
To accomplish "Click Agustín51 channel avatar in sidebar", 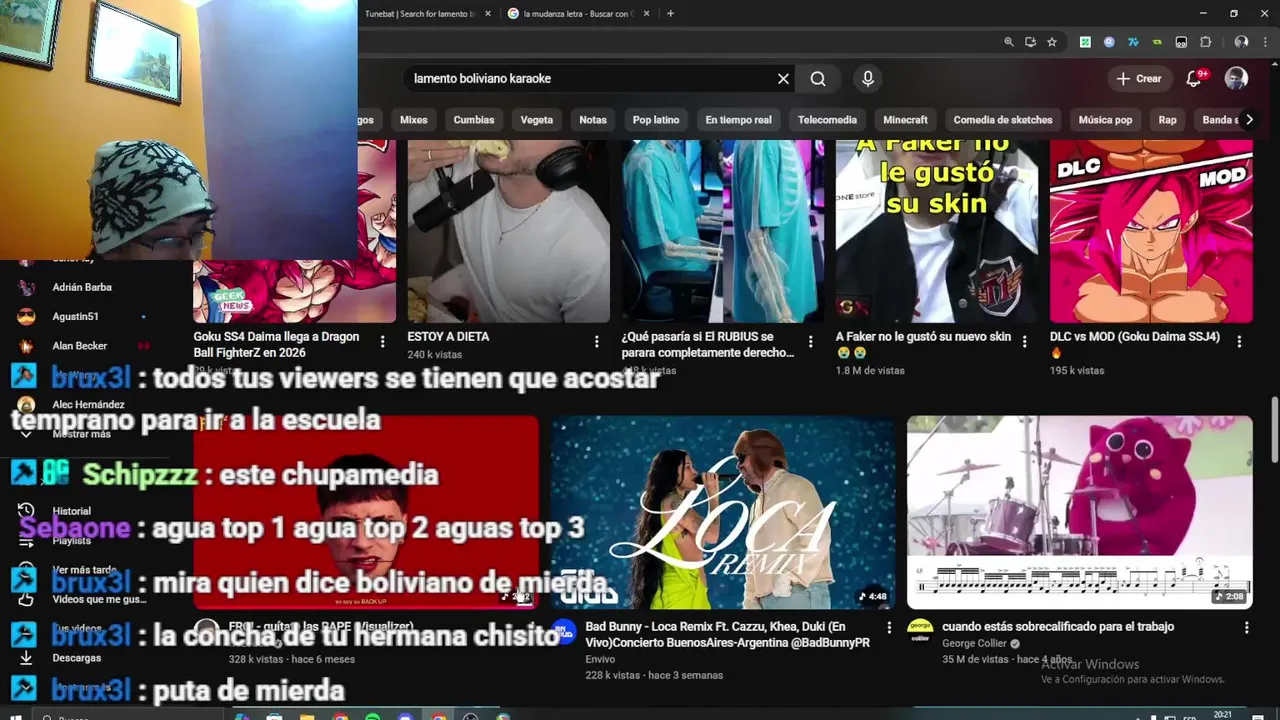I will [x=26, y=316].
